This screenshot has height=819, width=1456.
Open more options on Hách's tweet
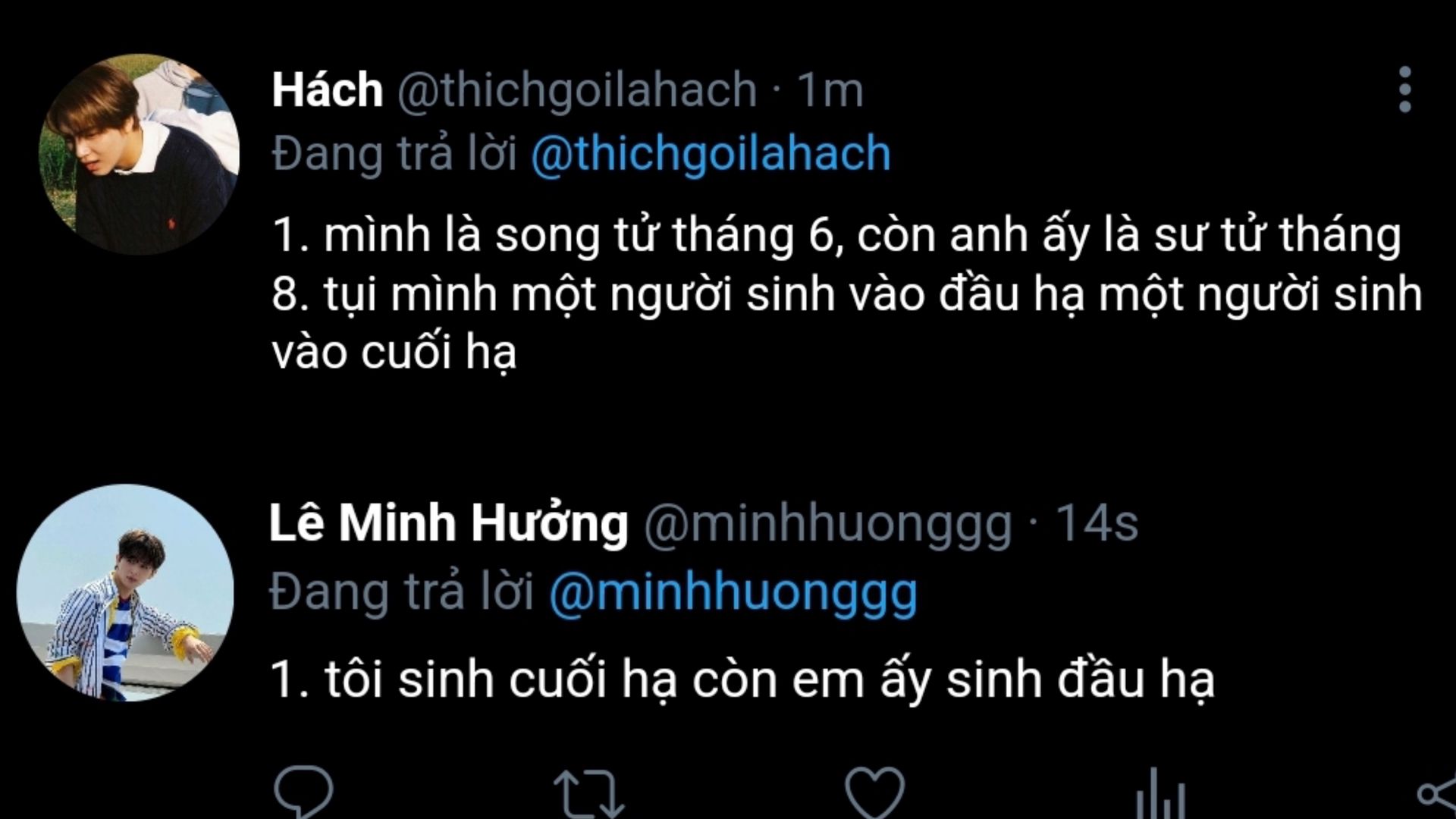[1404, 89]
